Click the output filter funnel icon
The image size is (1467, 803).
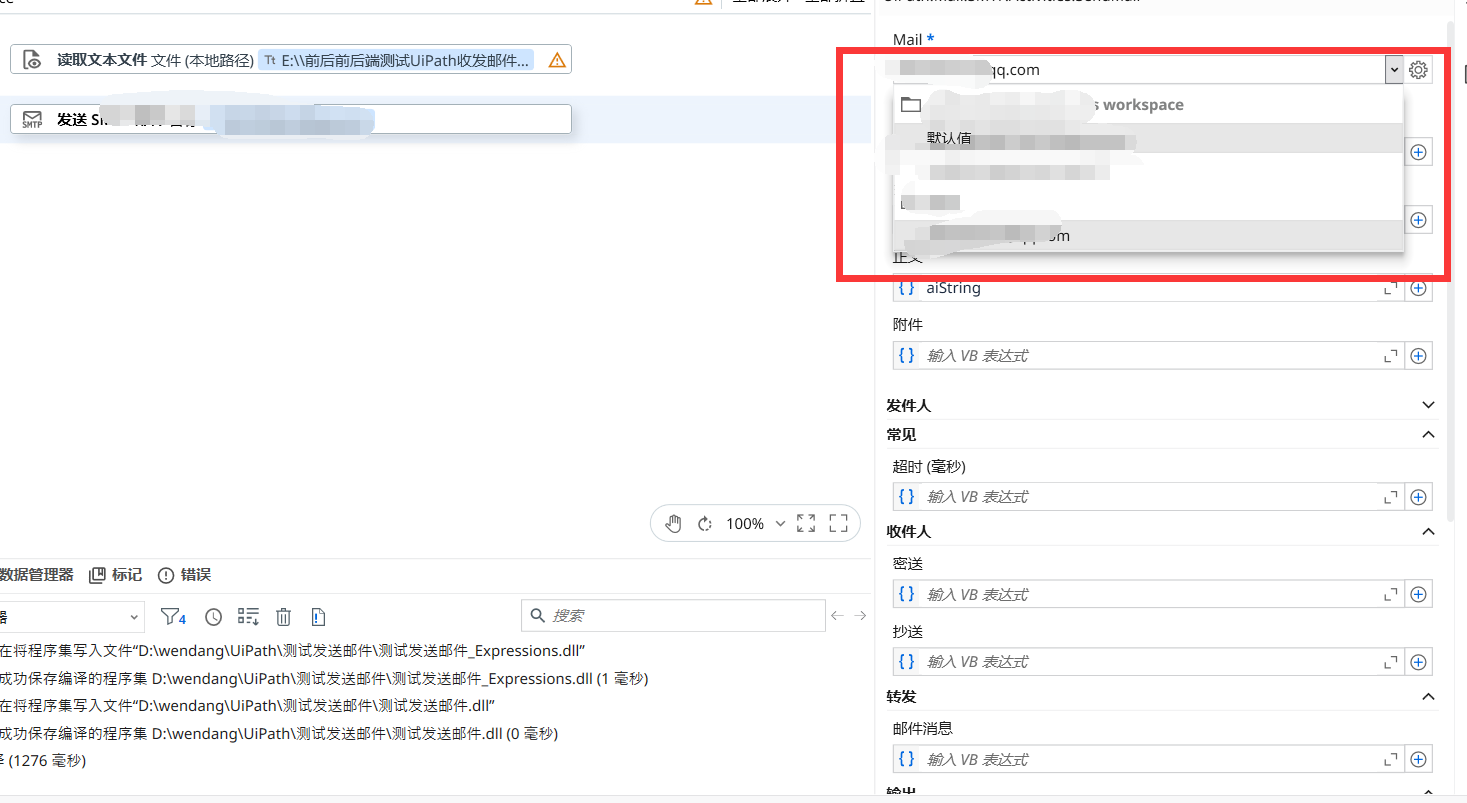coord(173,617)
